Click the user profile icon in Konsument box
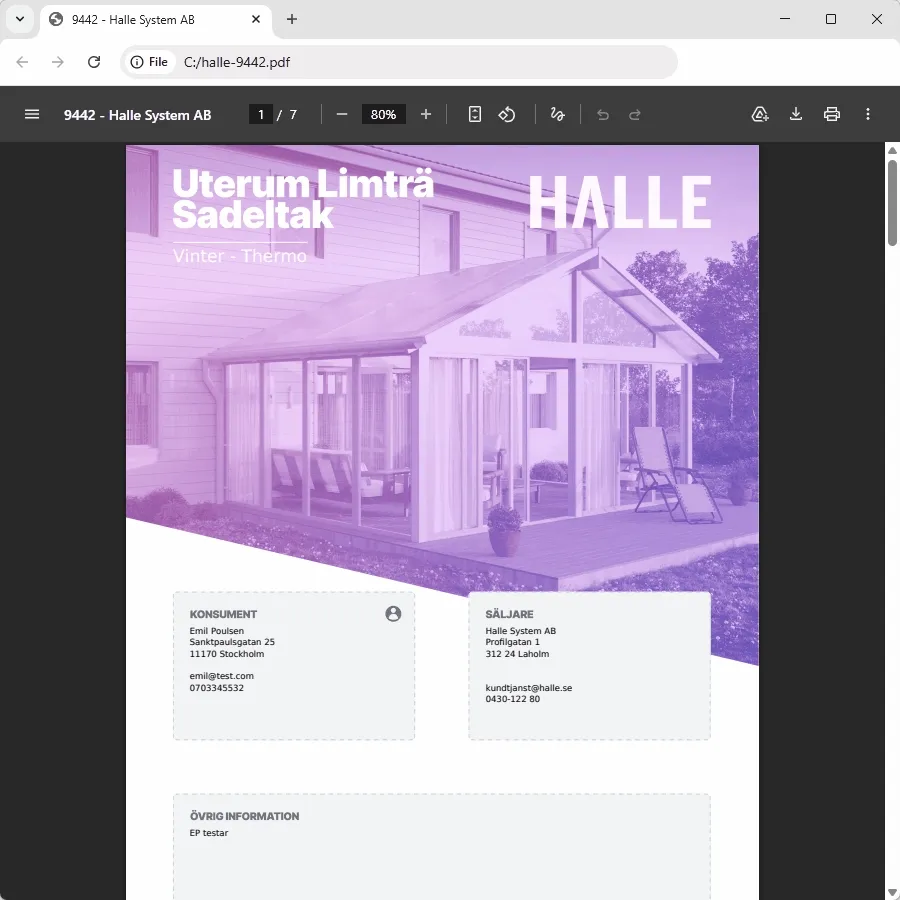 click(393, 614)
